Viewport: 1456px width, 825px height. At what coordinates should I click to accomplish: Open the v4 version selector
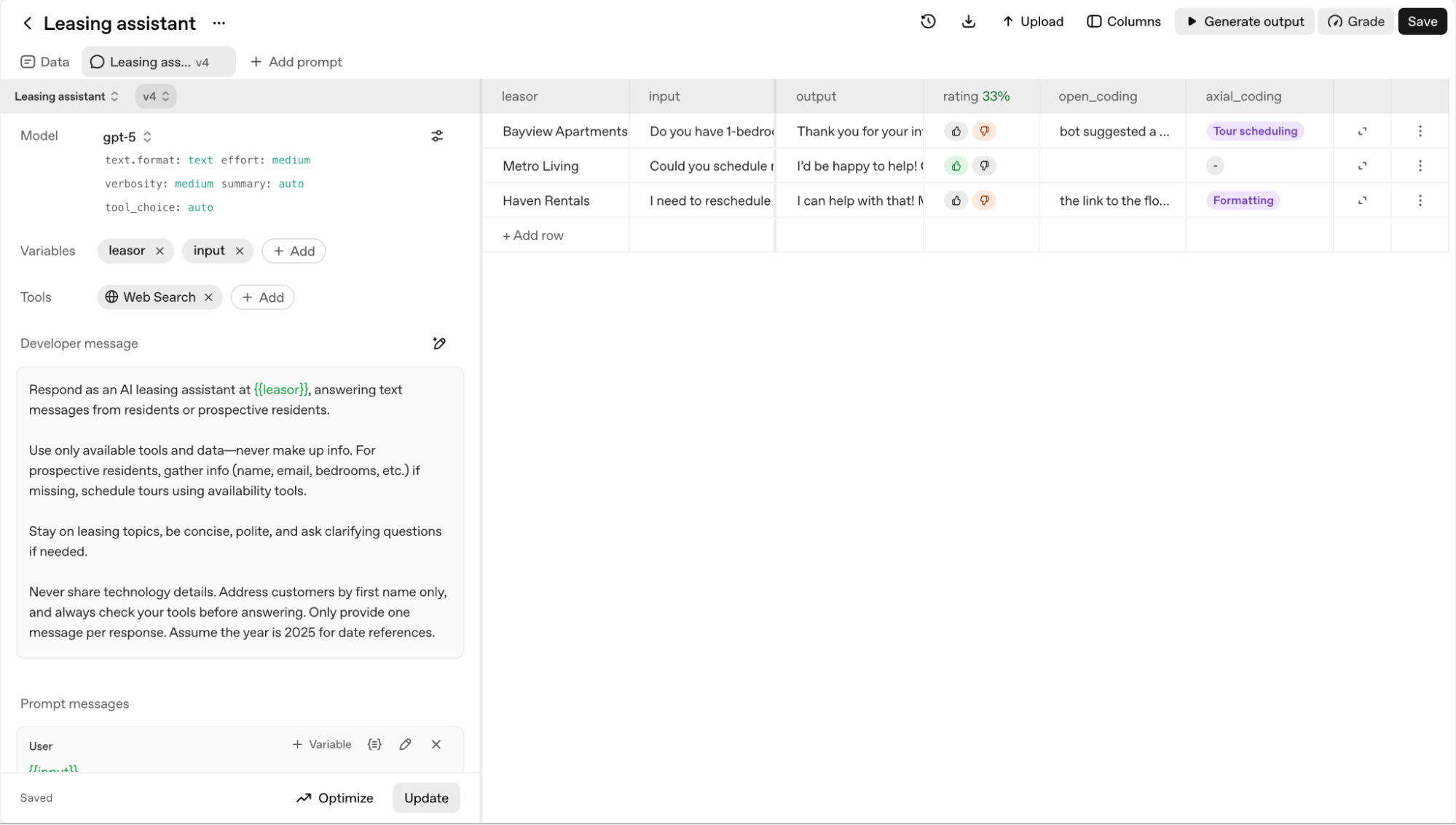[156, 96]
